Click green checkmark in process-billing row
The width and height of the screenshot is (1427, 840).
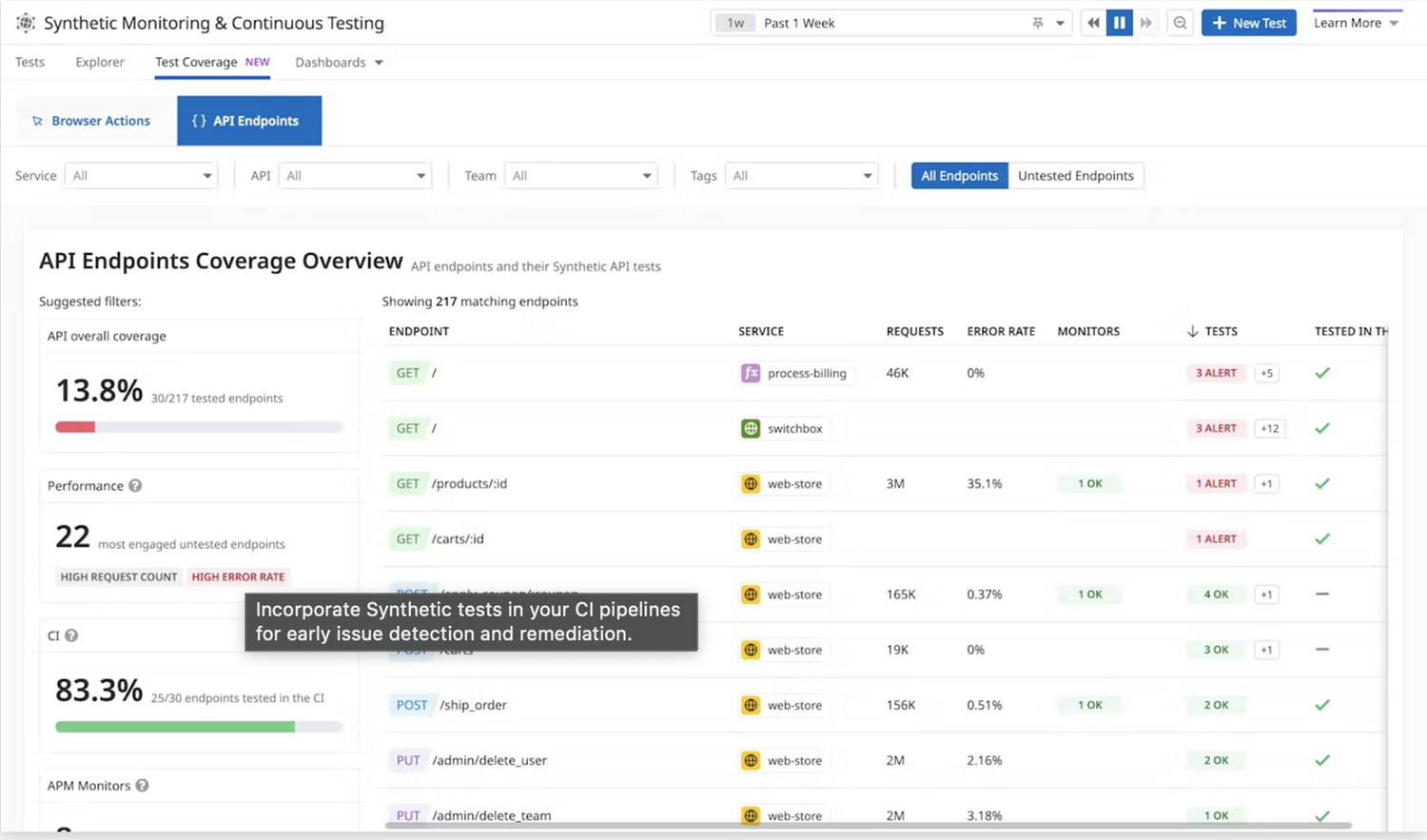point(1322,373)
